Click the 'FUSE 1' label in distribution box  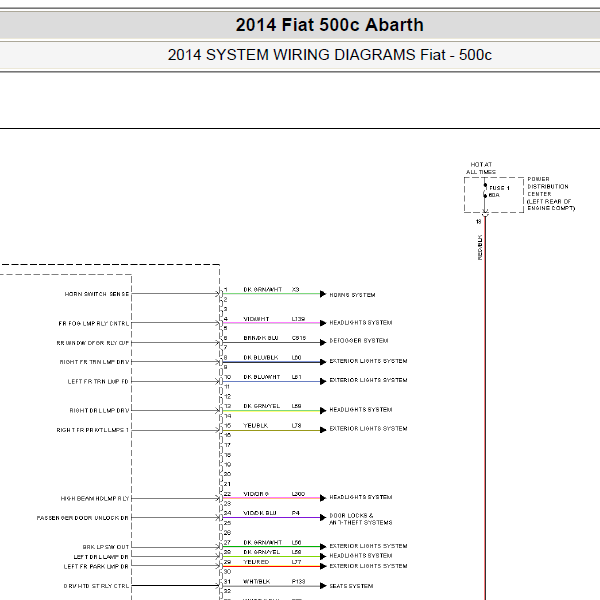click(499, 188)
